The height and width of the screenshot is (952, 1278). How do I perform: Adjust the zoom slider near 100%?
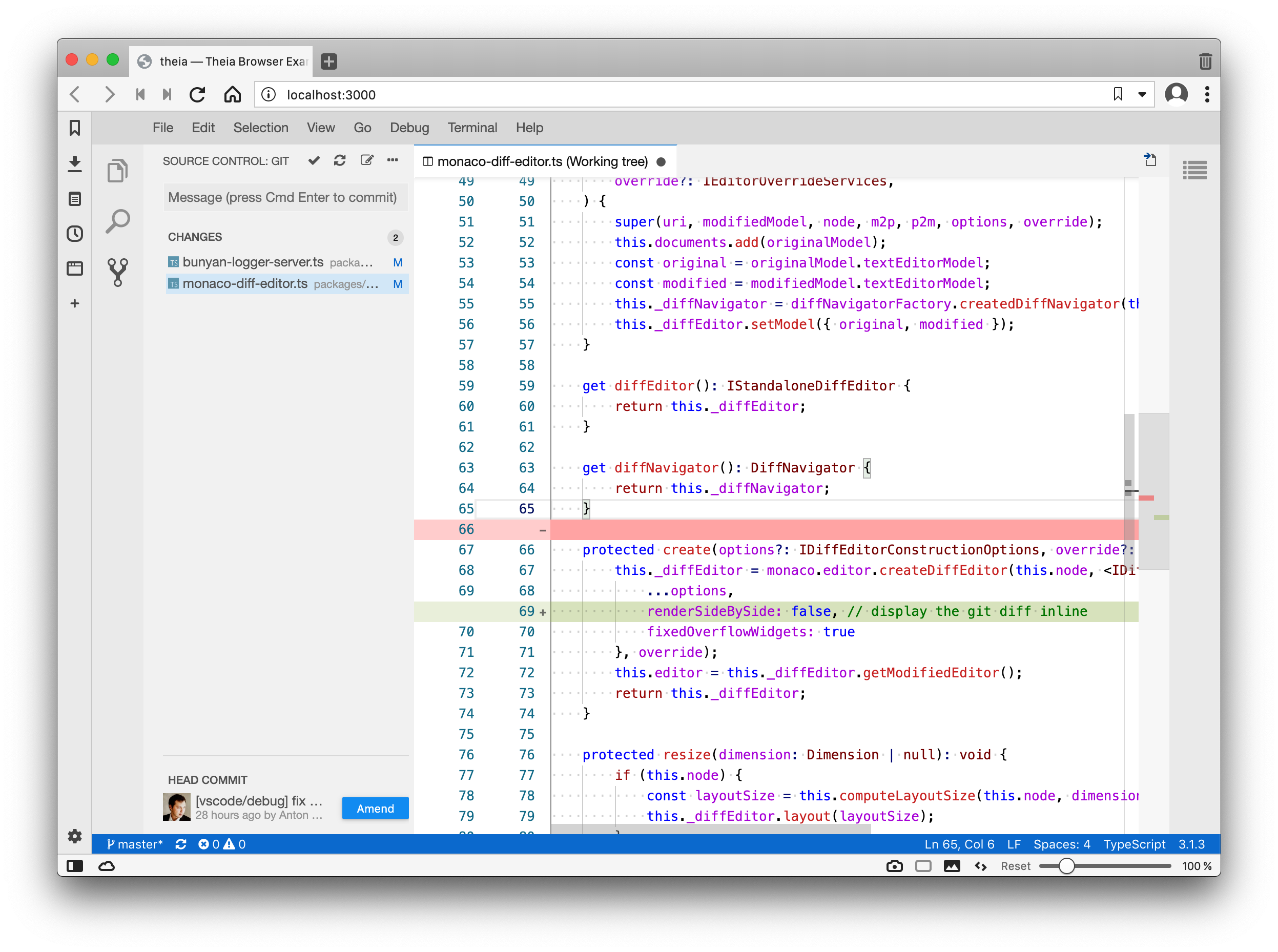(1067, 865)
